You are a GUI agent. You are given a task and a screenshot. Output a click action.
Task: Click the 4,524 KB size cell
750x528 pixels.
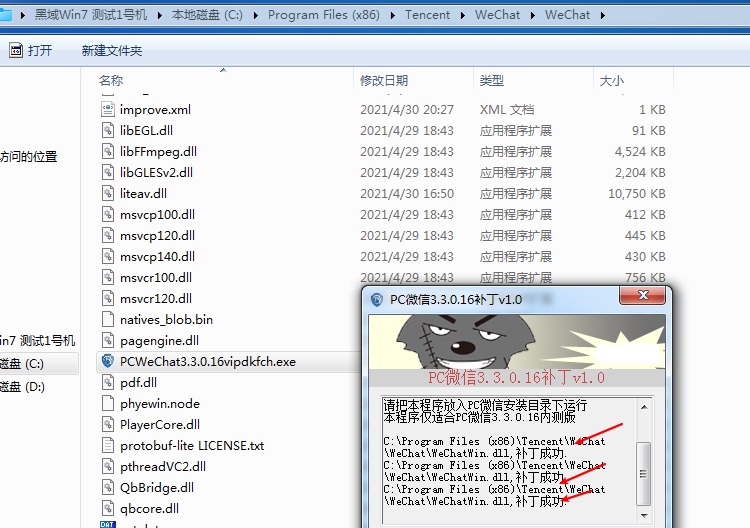point(640,152)
